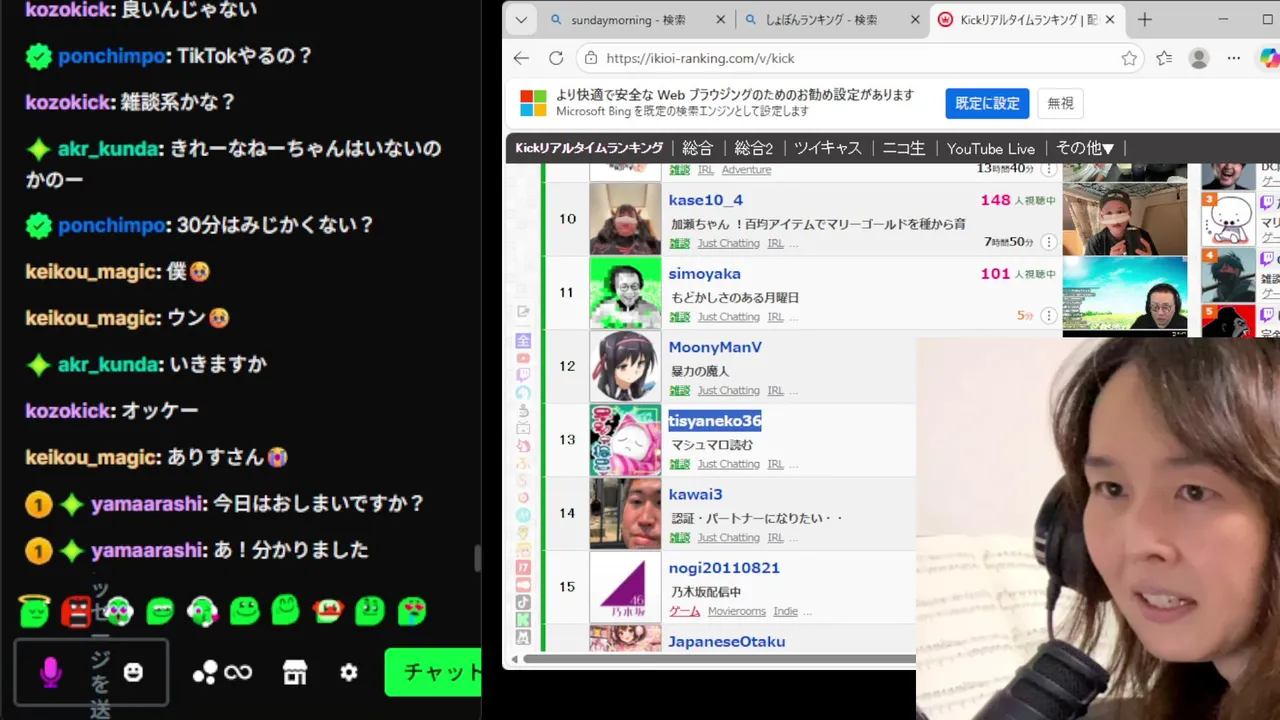Open YouTube Live in ranking menu
Viewport: 1280px width, 720px height.
(x=990, y=148)
